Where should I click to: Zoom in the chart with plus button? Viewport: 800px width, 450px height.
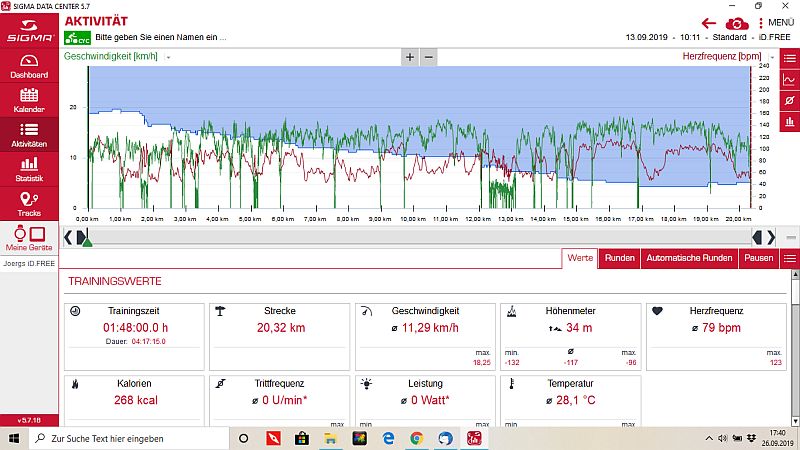coord(410,57)
